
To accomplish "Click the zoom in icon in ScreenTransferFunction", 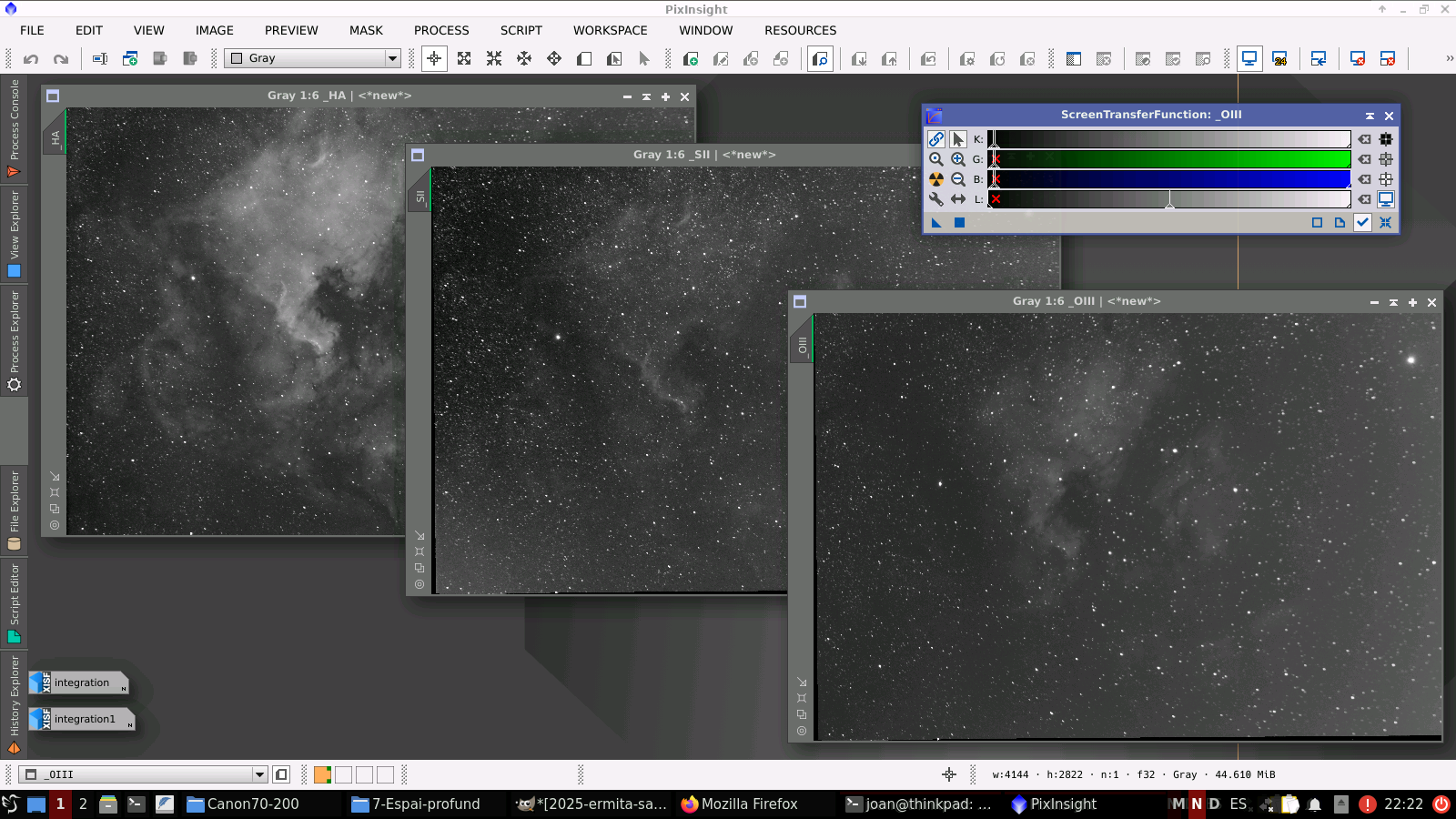I will 958,159.
